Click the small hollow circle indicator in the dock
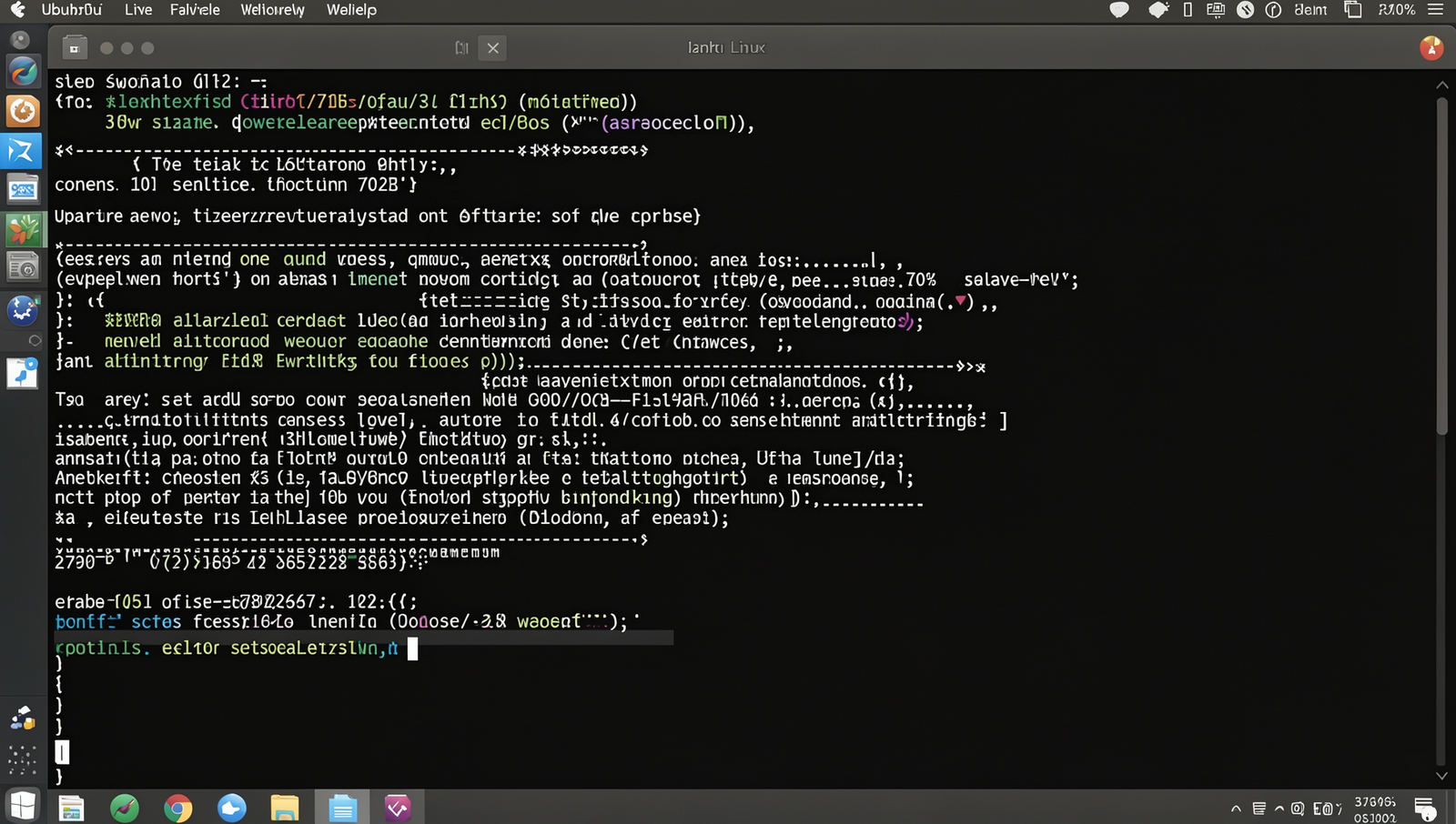The height and width of the screenshot is (824, 1456). click(x=35, y=341)
